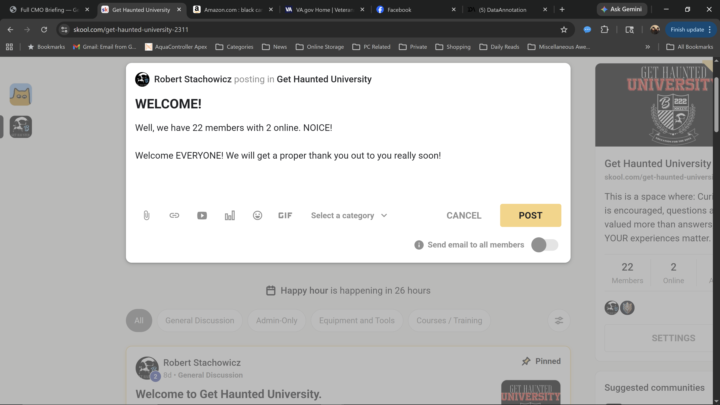Screen dimensions: 720x405
Task: Go back with browser back arrow
Action: pyautogui.click(x=10, y=29)
